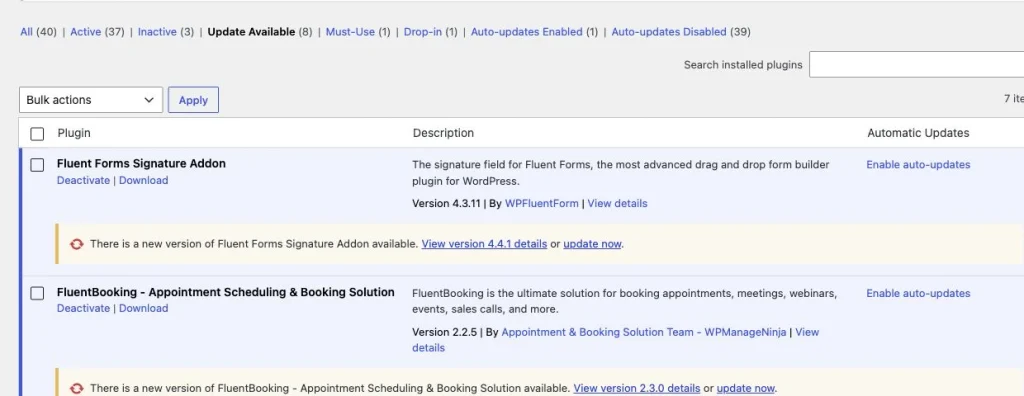Click the Fluent Forms Signature Addon title
Viewport: 1024px width, 396px height.
click(x=141, y=163)
